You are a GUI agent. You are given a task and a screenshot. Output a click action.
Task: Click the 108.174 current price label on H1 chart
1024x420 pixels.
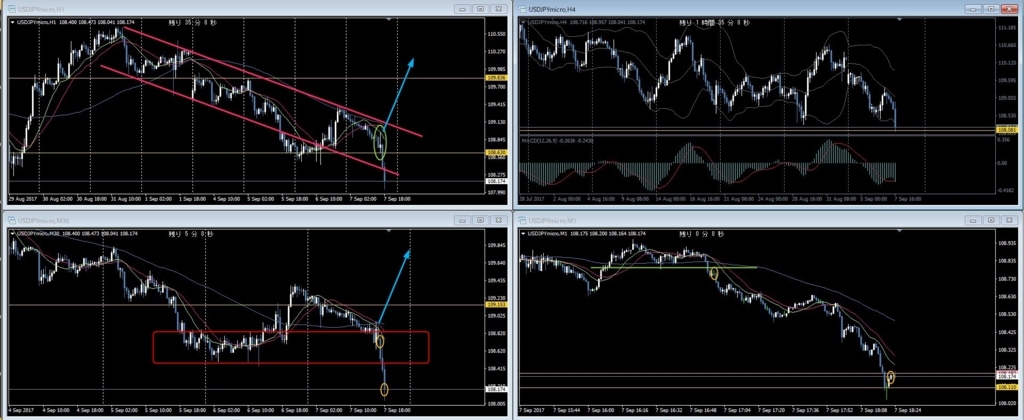(496, 181)
